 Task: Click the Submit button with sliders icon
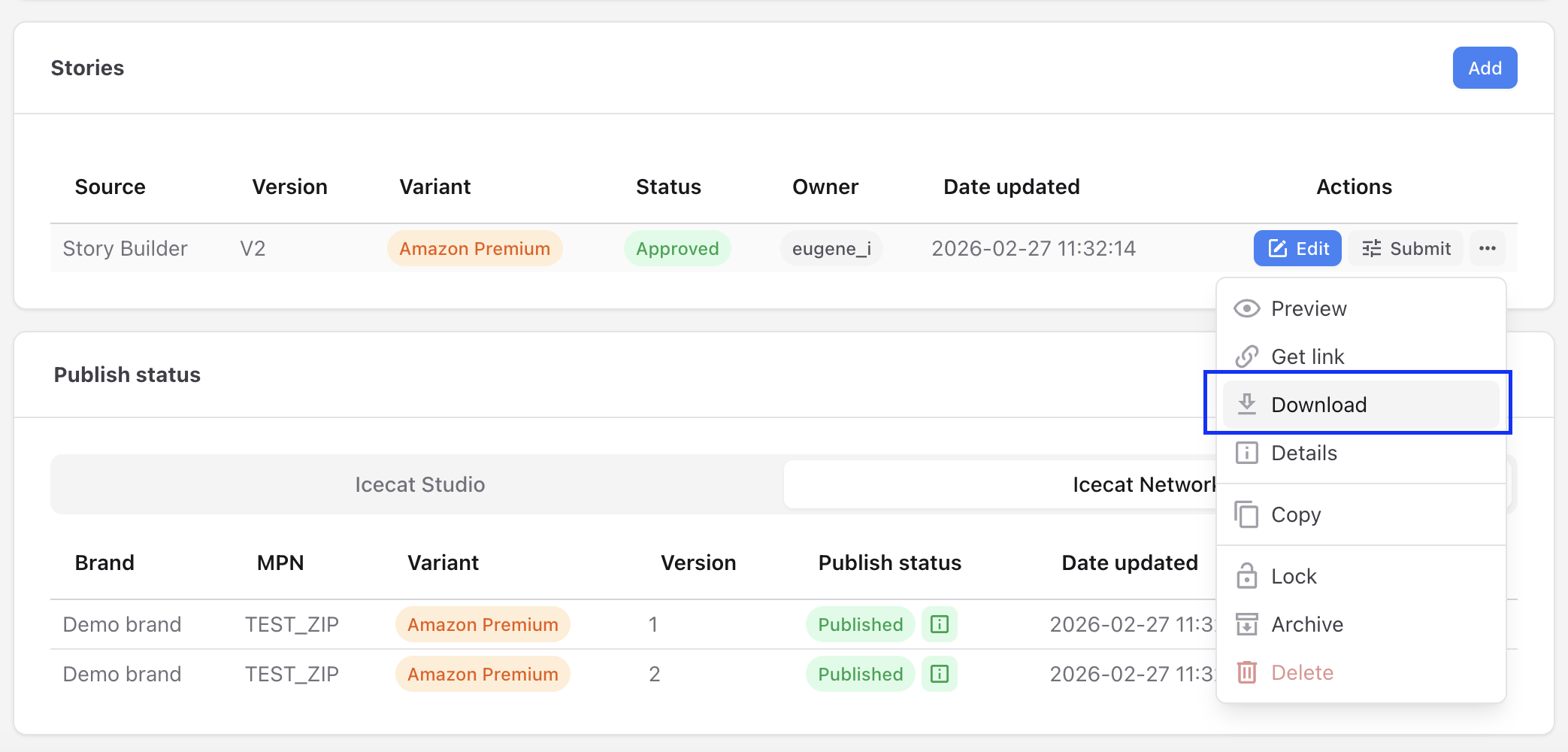(x=1405, y=248)
